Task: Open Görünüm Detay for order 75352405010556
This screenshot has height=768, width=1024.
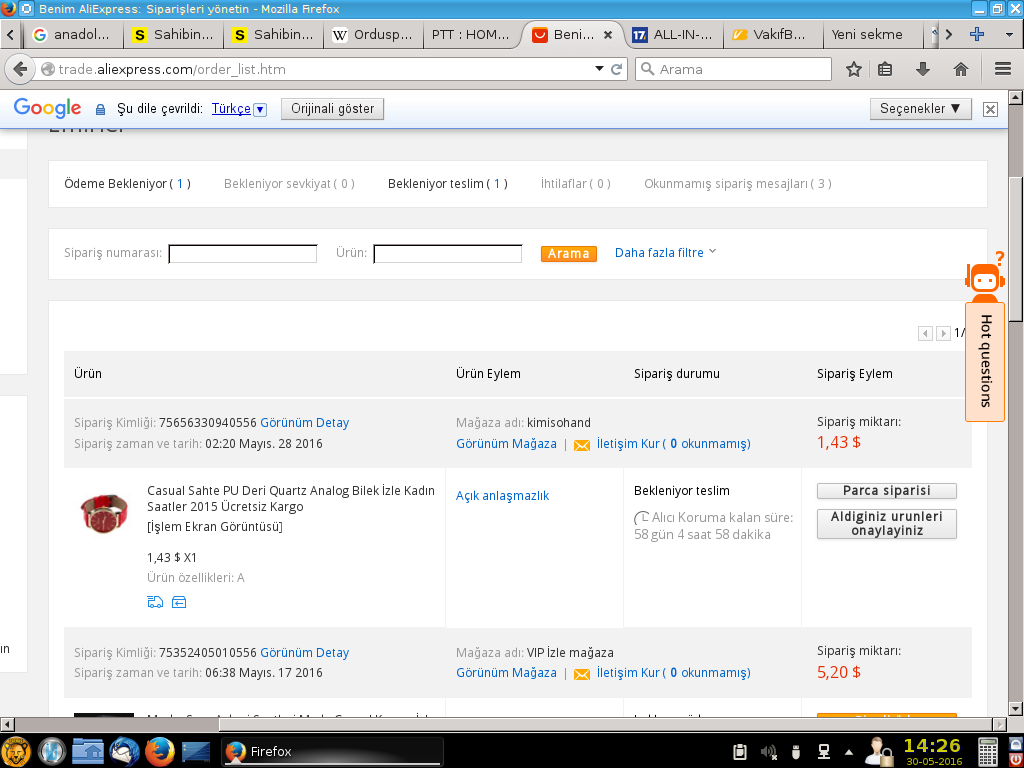Action: (304, 652)
